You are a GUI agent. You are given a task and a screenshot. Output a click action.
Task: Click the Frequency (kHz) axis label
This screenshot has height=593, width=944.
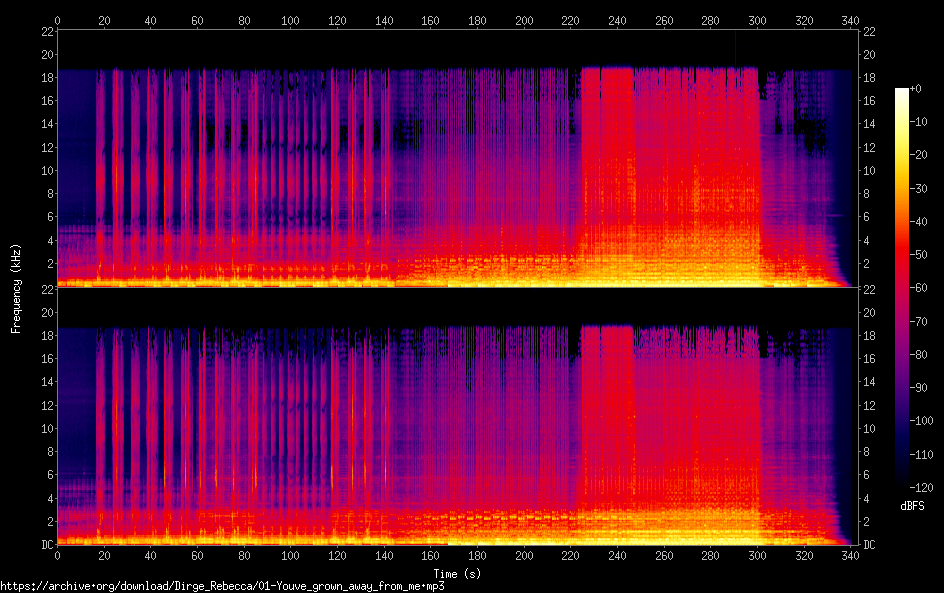tap(16, 288)
